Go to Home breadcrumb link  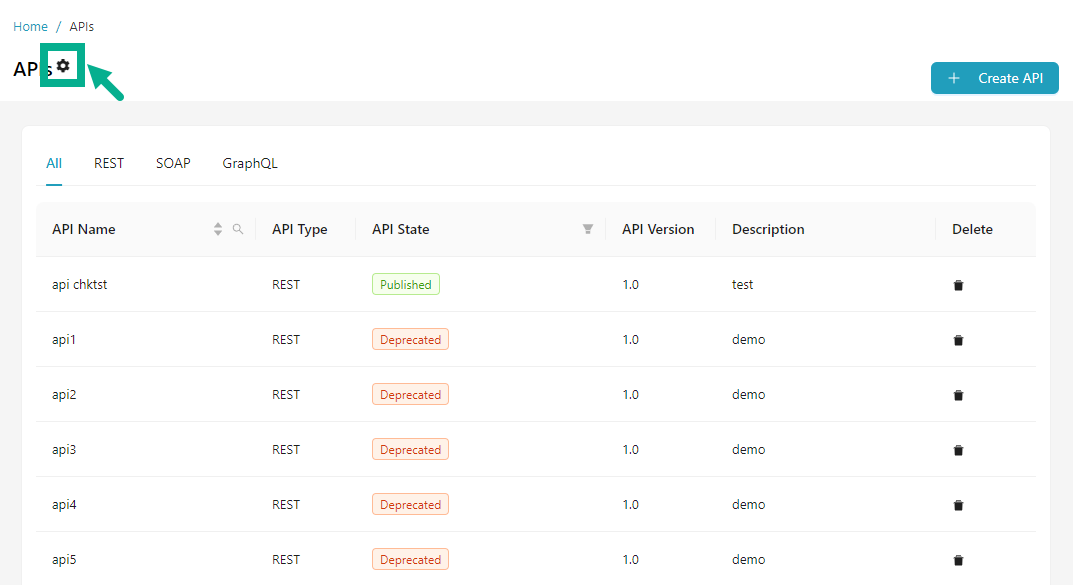30,27
